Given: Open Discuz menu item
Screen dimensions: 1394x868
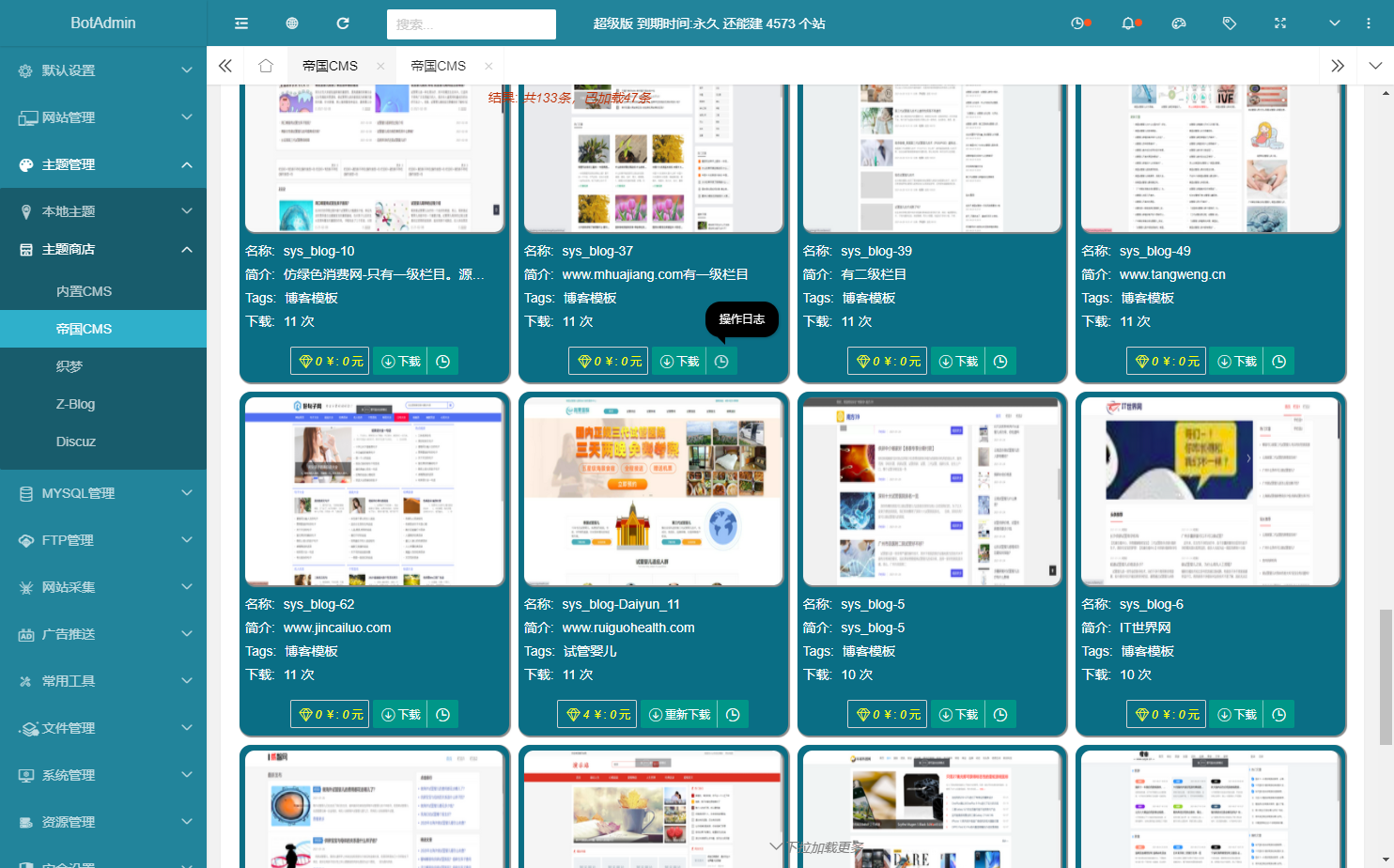Looking at the screenshot, I should [103, 442].
